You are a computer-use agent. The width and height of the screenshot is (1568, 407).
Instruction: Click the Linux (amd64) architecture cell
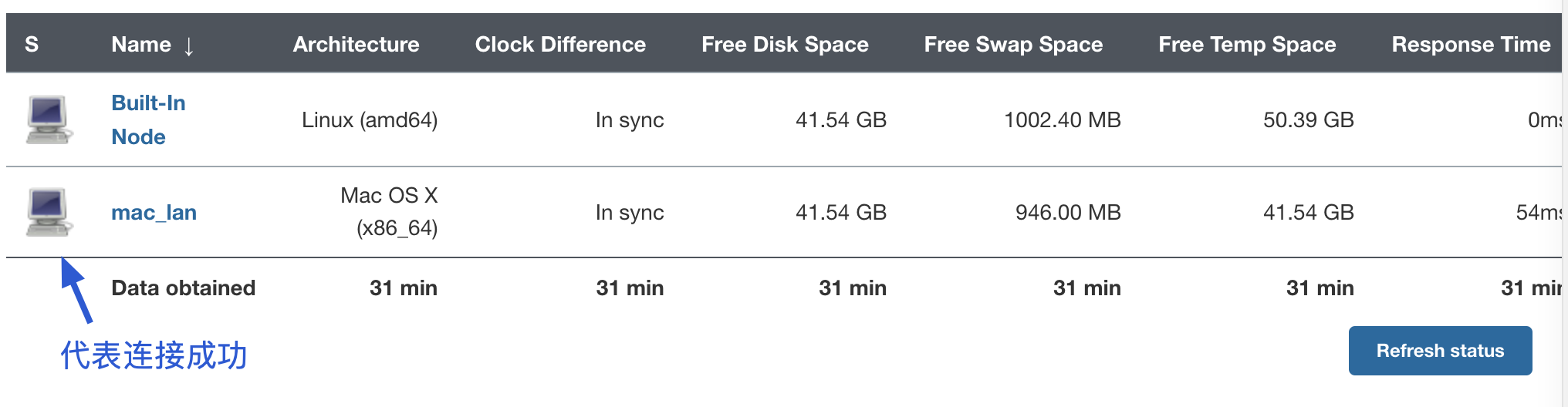(370, 119)
